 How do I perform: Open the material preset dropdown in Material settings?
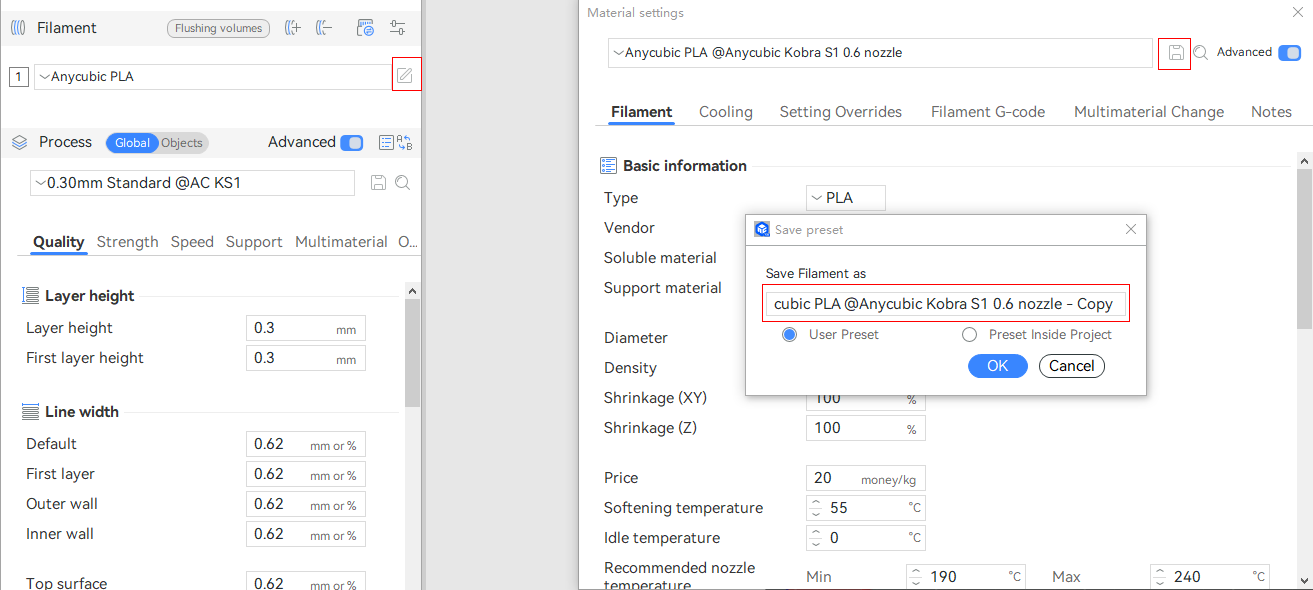tap(880, 53)
